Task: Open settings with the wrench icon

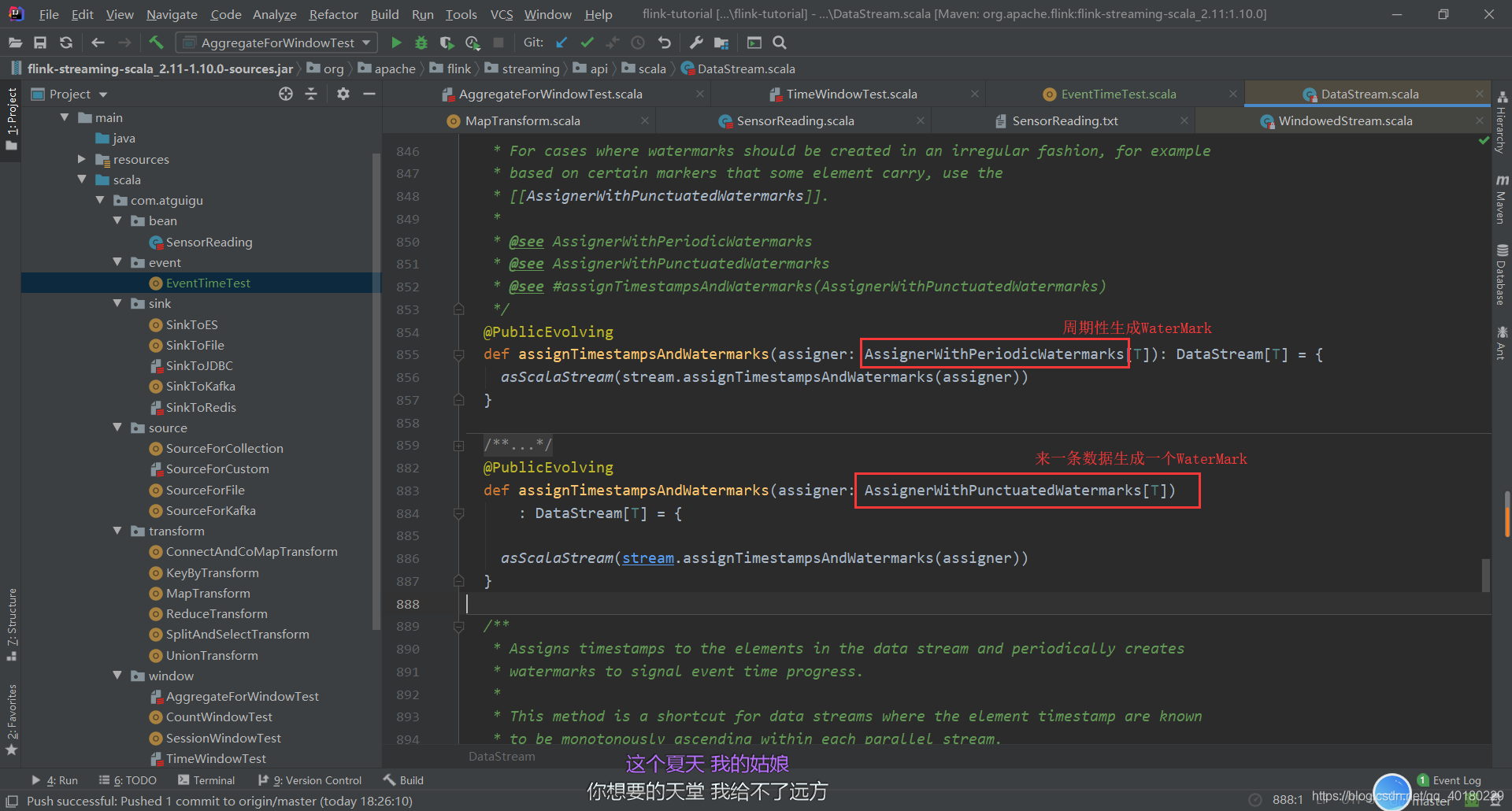Action: (x=696, y=43)
